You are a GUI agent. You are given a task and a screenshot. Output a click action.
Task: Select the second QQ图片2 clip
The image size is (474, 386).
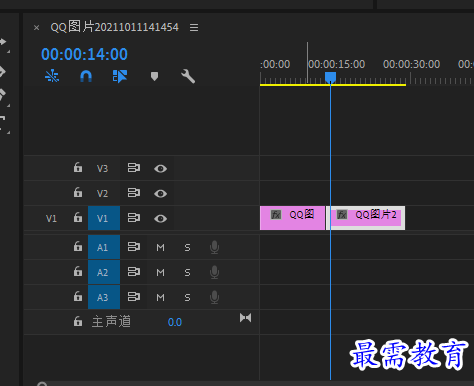(367, 218)
